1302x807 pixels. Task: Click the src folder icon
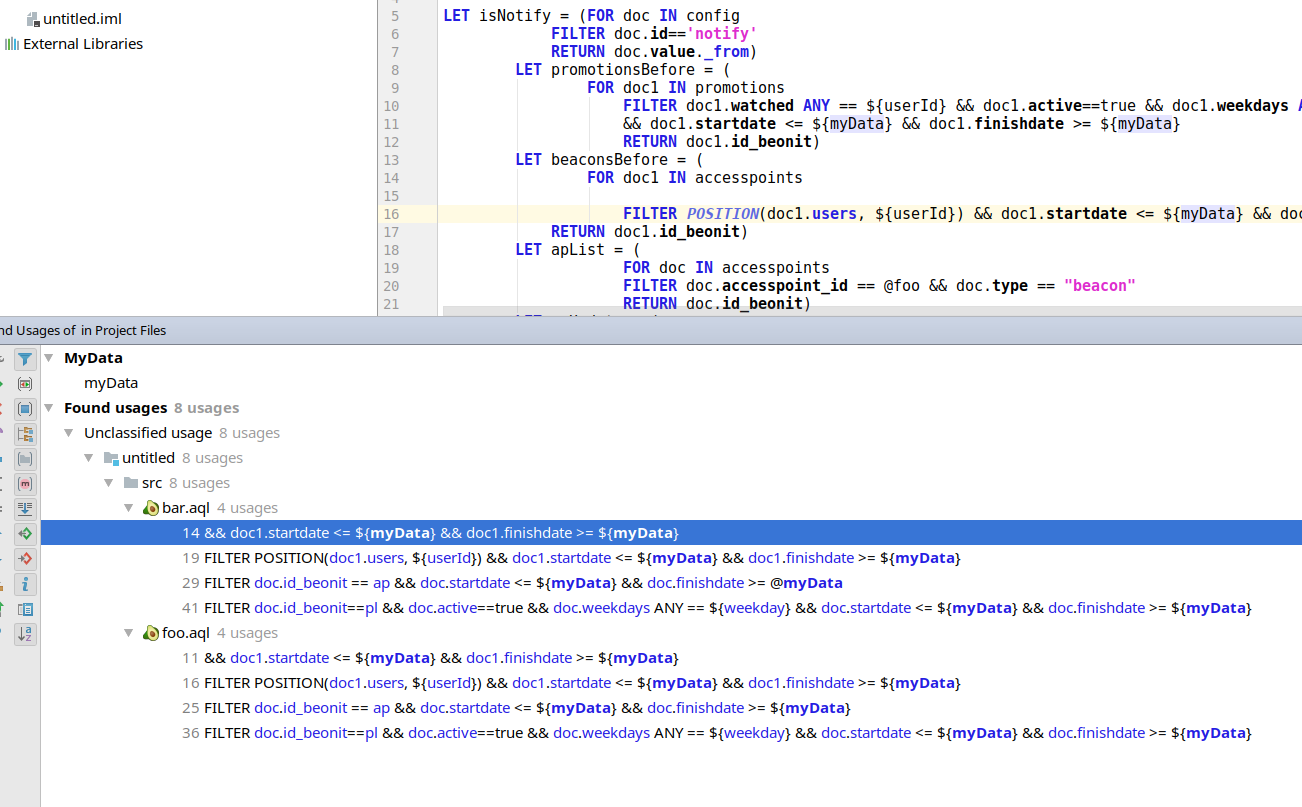pyautogui.click(x=131, y=483)
